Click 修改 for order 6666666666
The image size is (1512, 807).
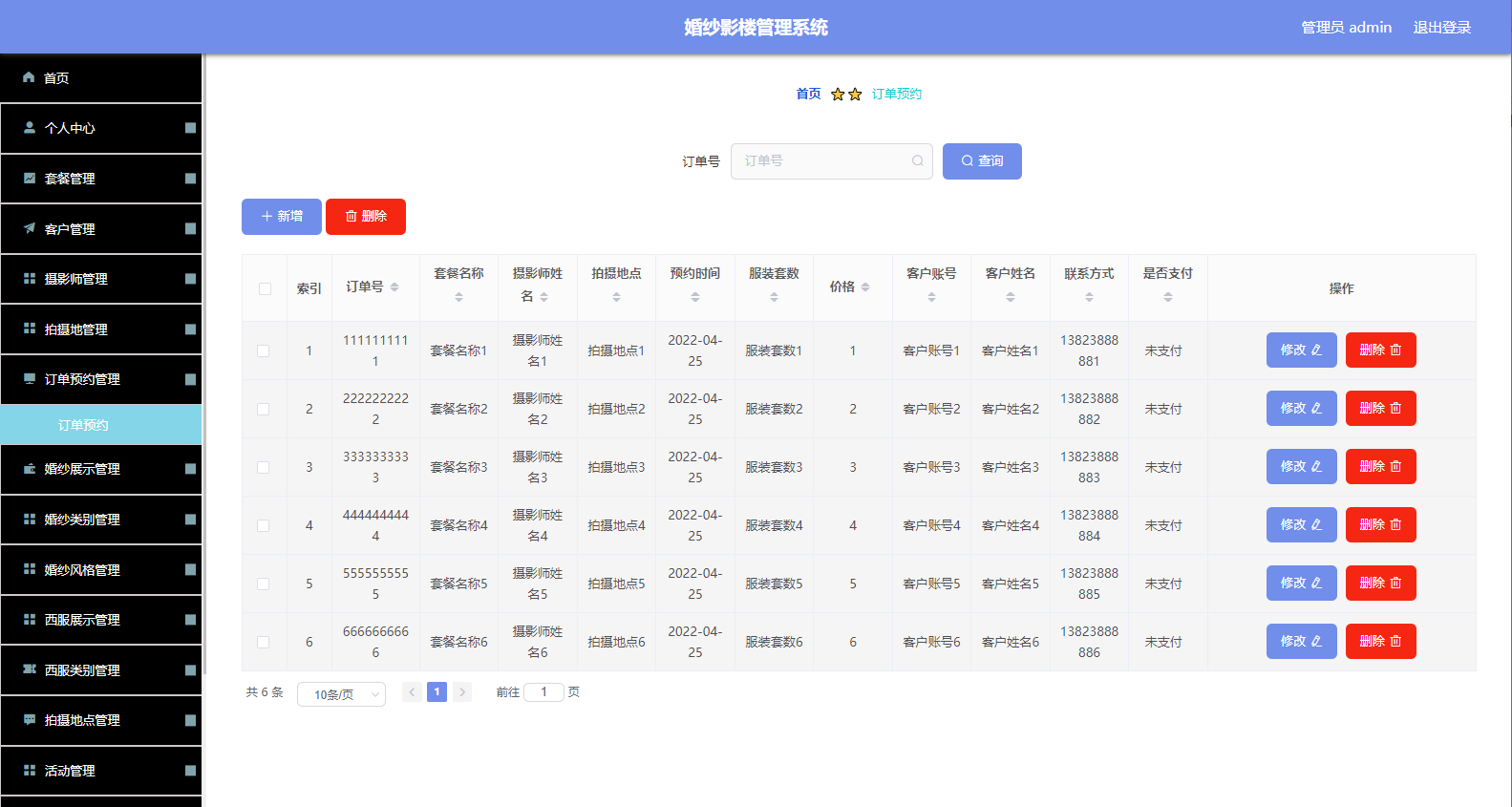click(x=1302, y=642)
